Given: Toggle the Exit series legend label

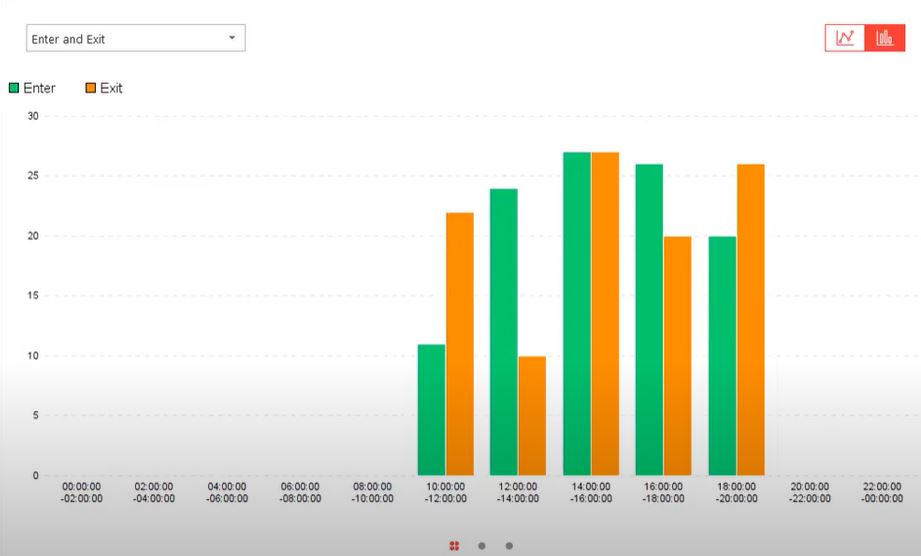Looking at the screenshot, I should pos(111,88).
